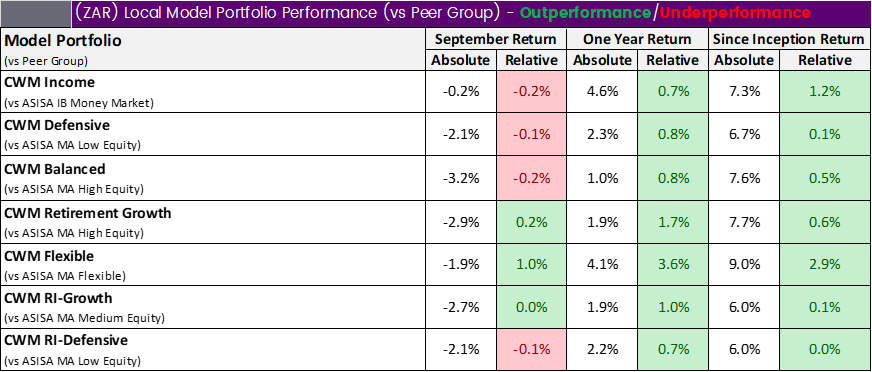872x372 pixels.
Task: Click the 9.0% since inception absolute value
Action: click(x=744, y=265)
